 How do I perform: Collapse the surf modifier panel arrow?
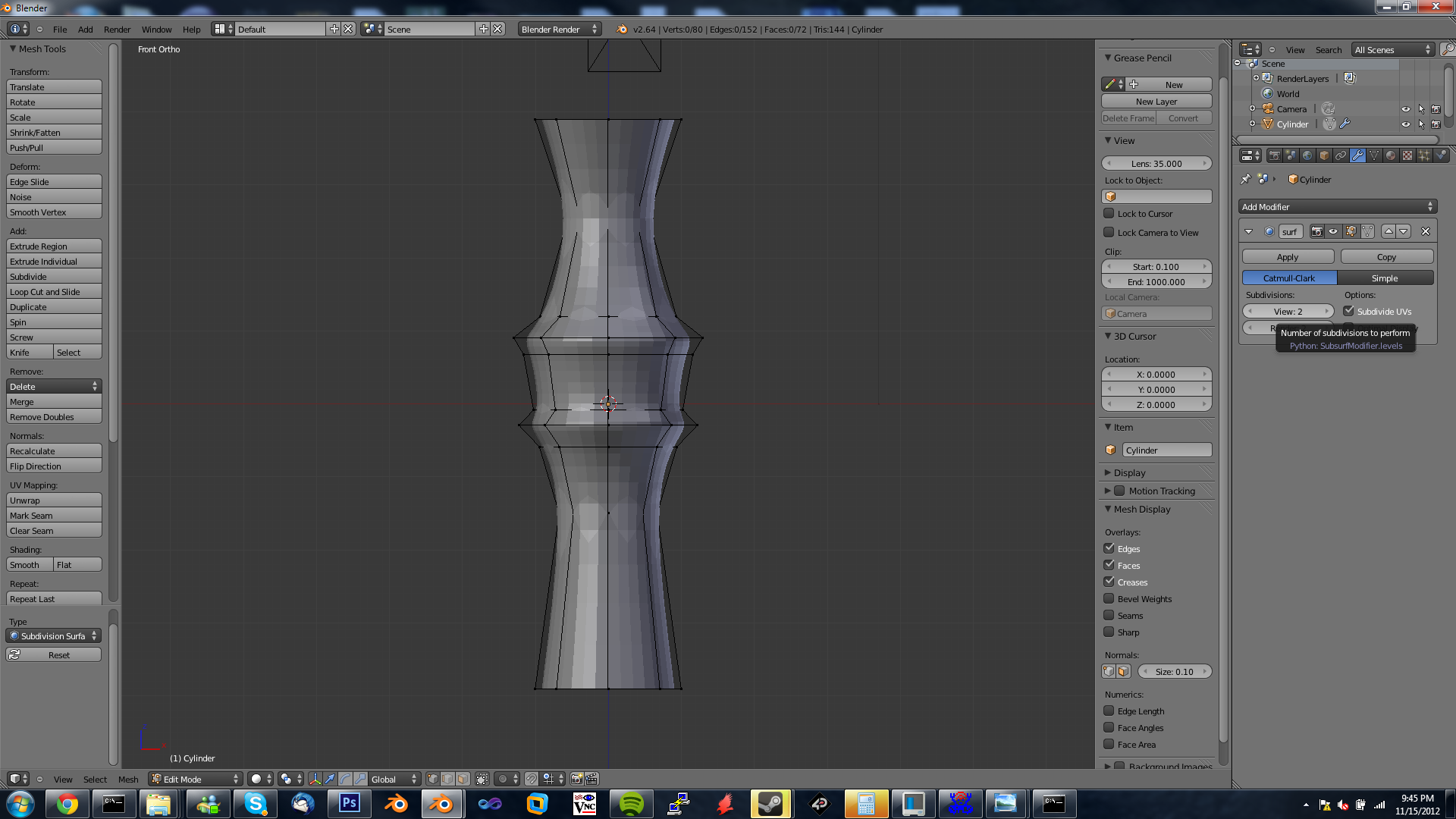[x=1249, y=231]
